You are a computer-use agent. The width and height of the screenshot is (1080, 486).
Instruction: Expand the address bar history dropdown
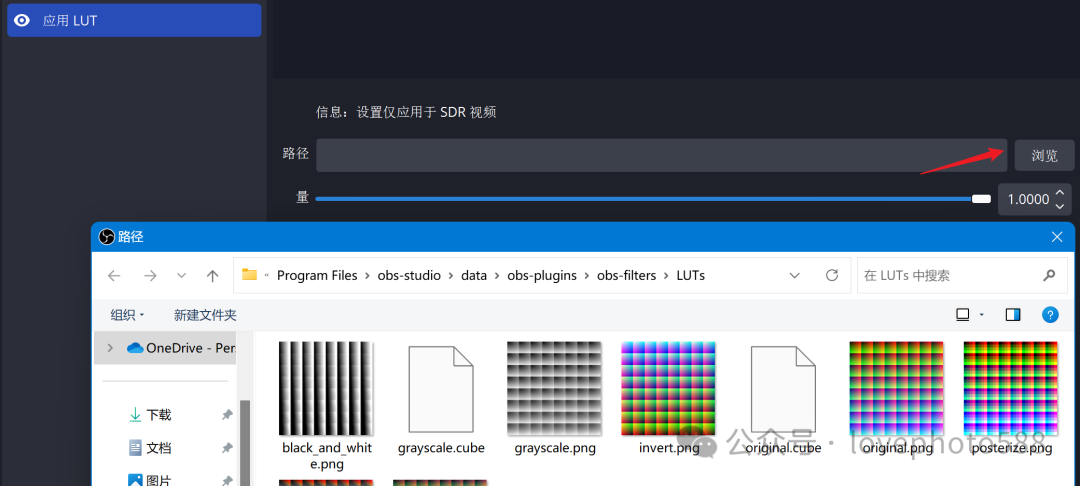[794, 275]
